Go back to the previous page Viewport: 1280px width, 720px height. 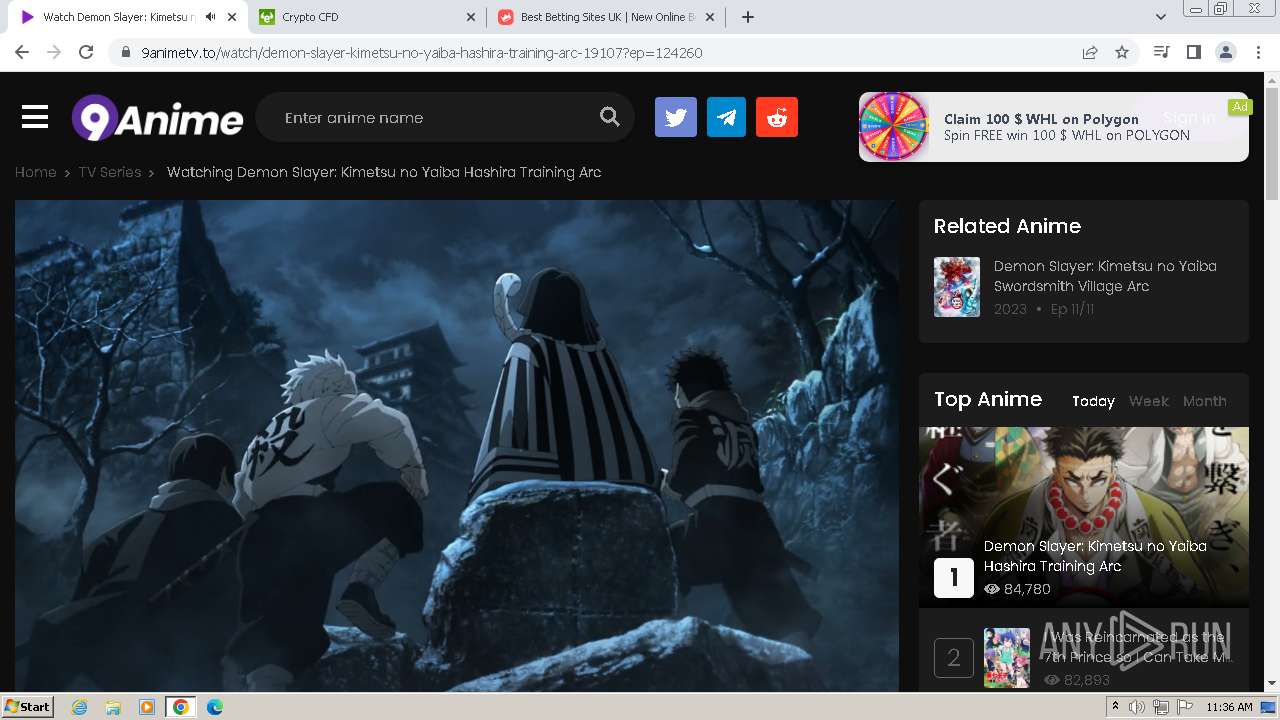click(22, 52)
